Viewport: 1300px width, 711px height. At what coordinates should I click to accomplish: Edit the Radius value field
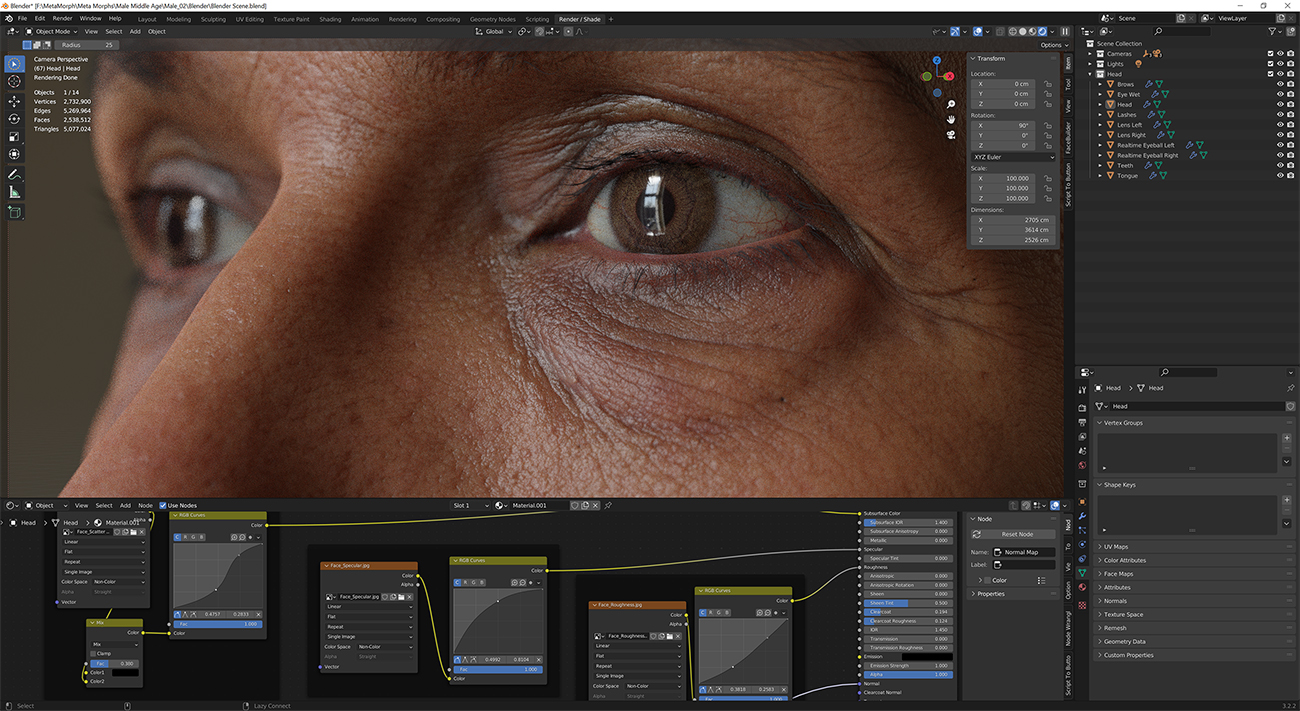(87, 45)
